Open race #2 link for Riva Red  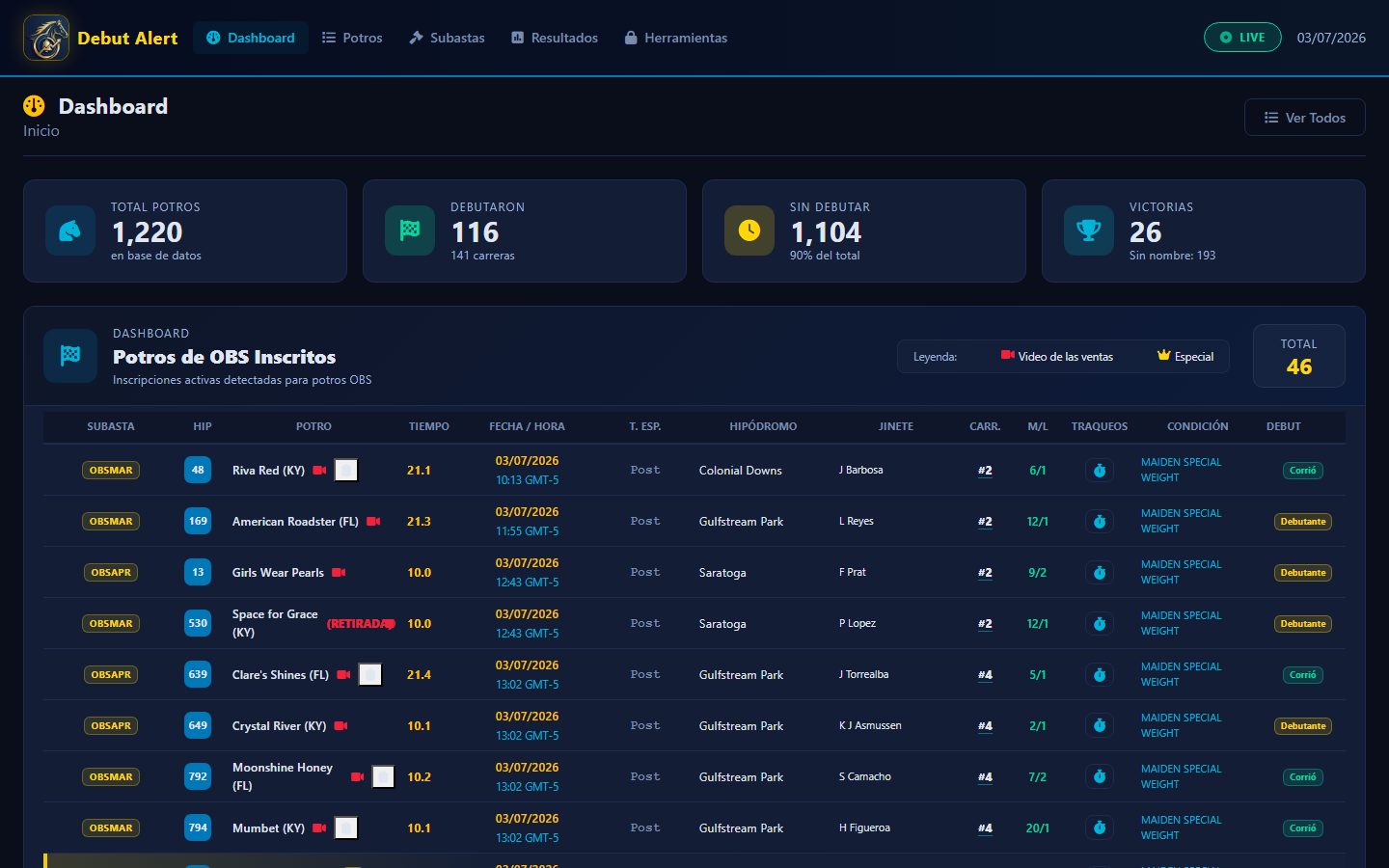[985, 471]
